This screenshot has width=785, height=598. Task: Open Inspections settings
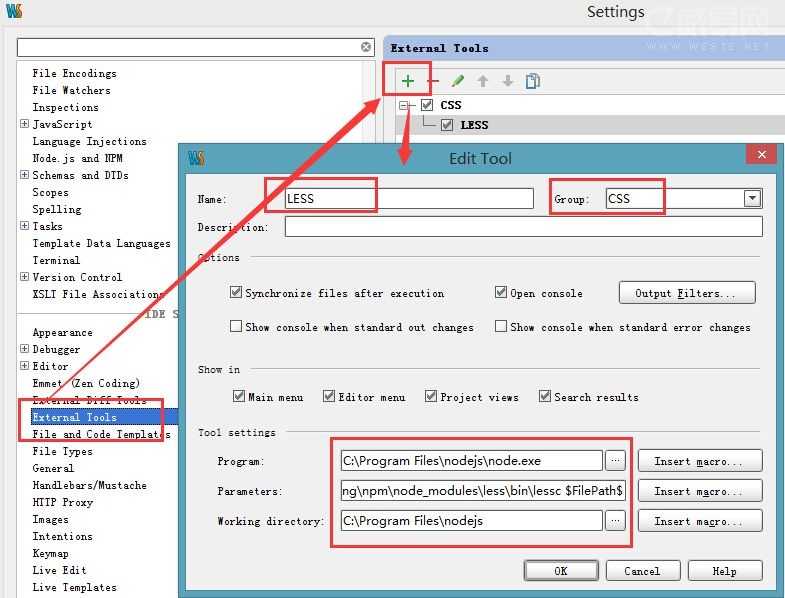tap(66, 107)
